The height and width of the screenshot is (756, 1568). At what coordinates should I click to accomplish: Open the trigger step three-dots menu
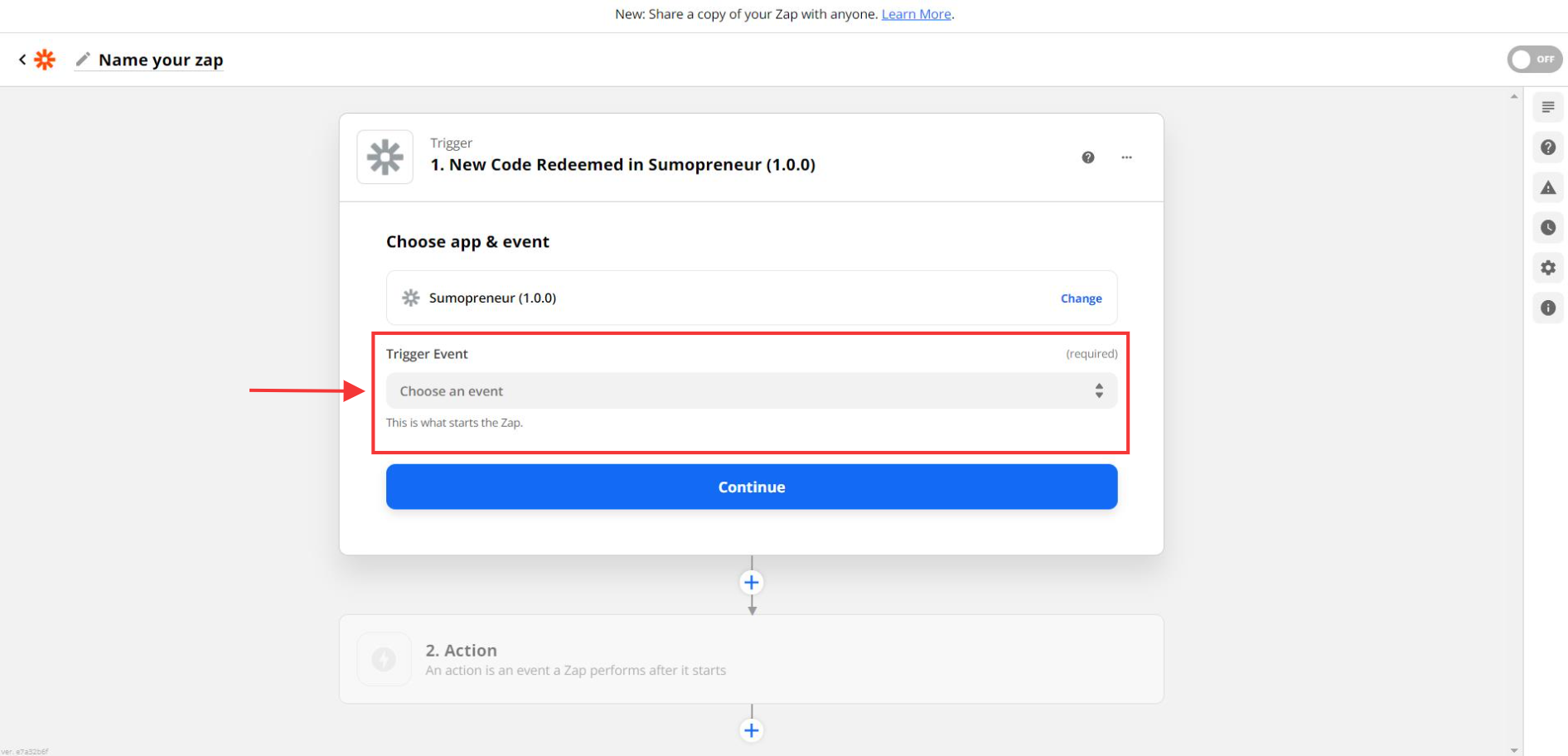(1126, 157)
